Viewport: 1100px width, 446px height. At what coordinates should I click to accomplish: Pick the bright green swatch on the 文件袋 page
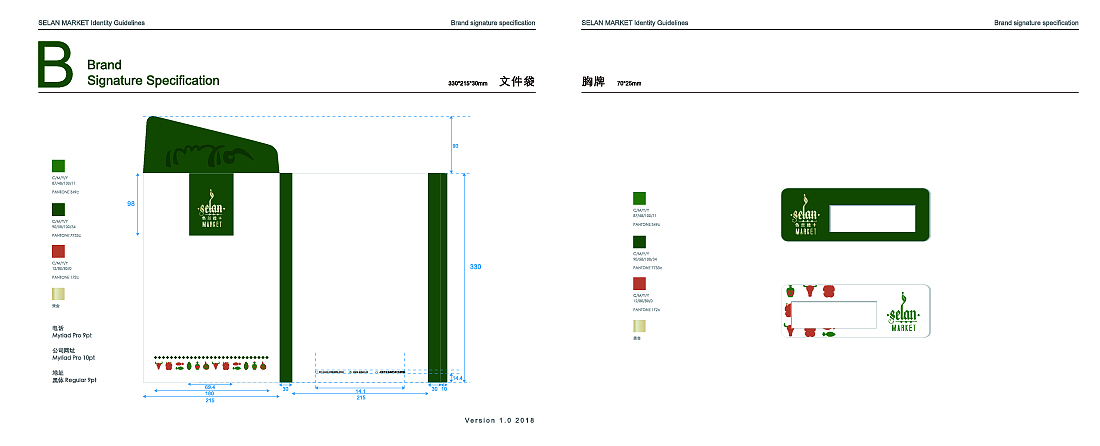click(58, 166)
